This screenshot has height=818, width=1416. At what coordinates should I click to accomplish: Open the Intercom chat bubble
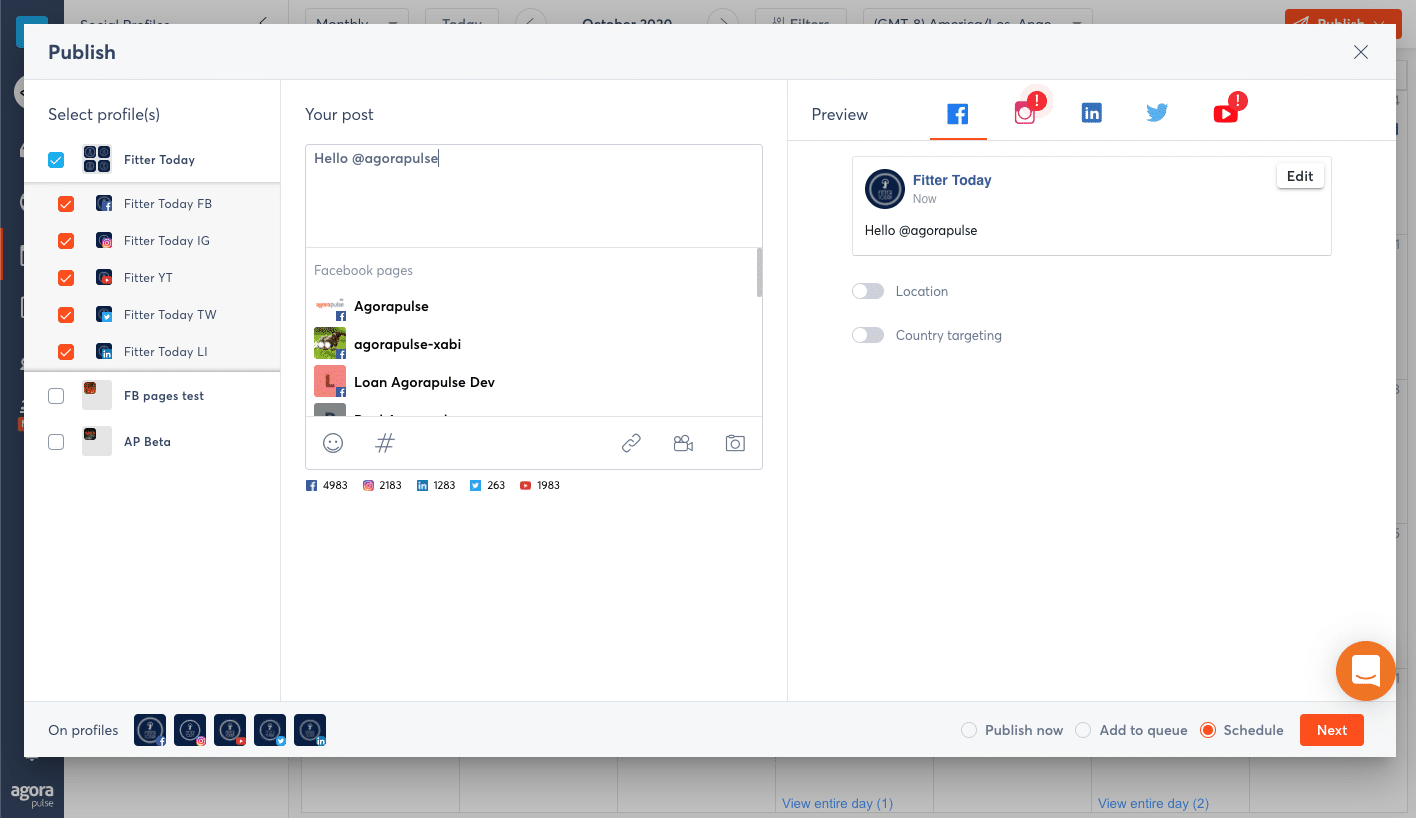point(1366,670)
